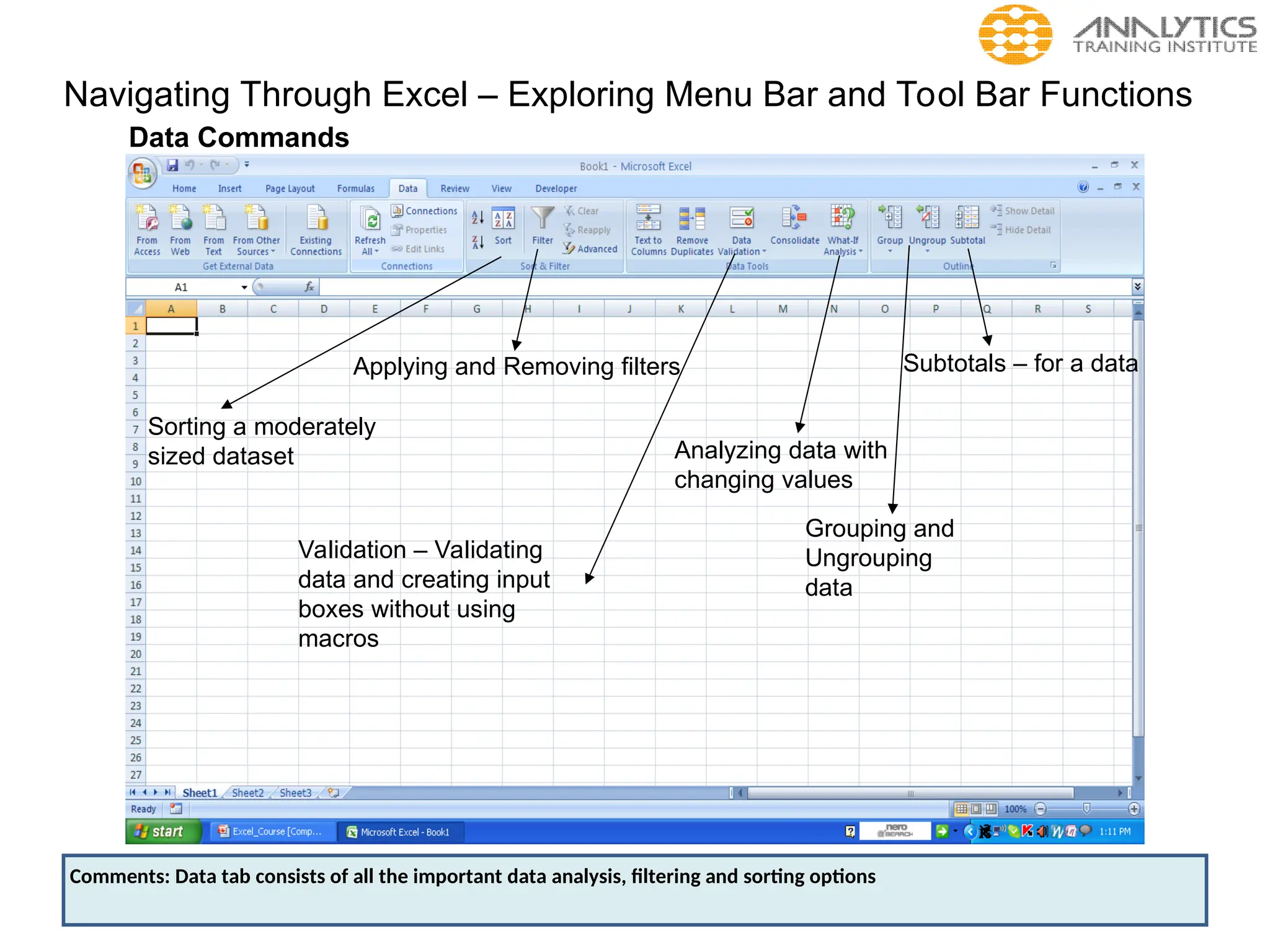
Task: Open Existing Connections
Action: point(316,229)
